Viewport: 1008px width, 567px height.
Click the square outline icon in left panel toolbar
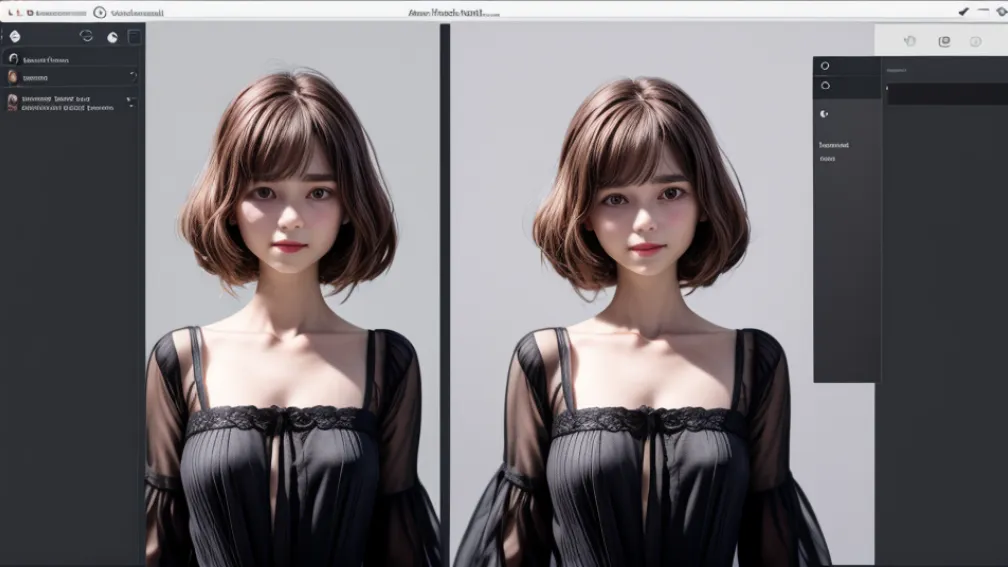(134, 36)
